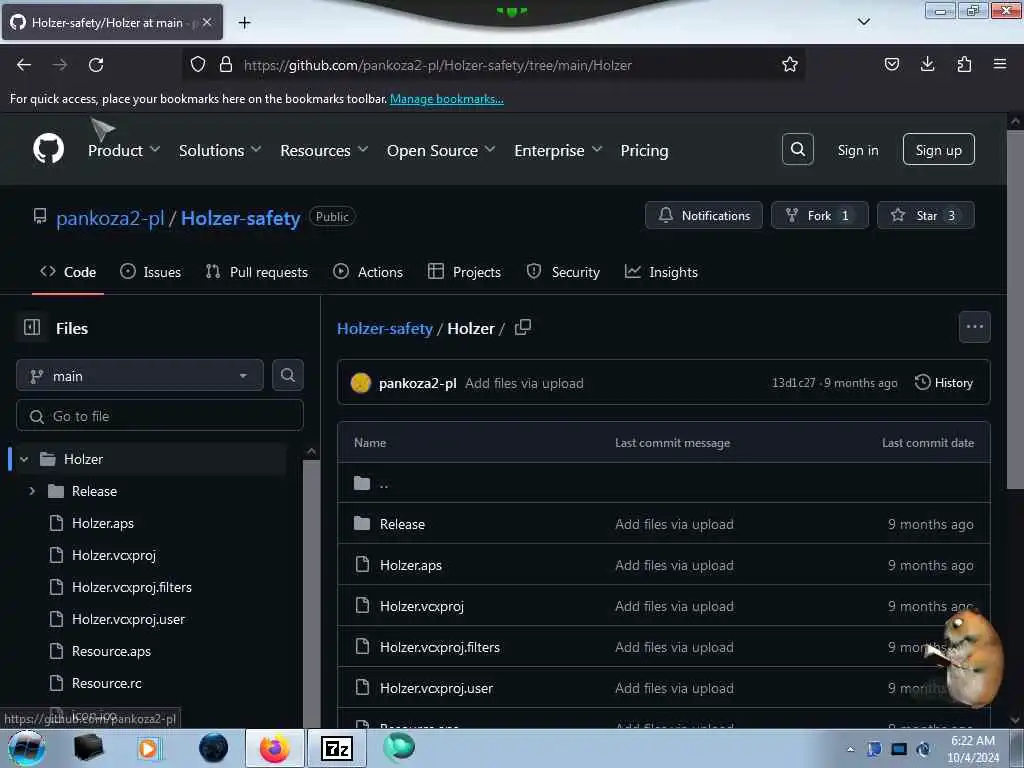The image size is (1024, 768).
Task: Fork the repository with Fork button
Action: click(x=820, y=215)
